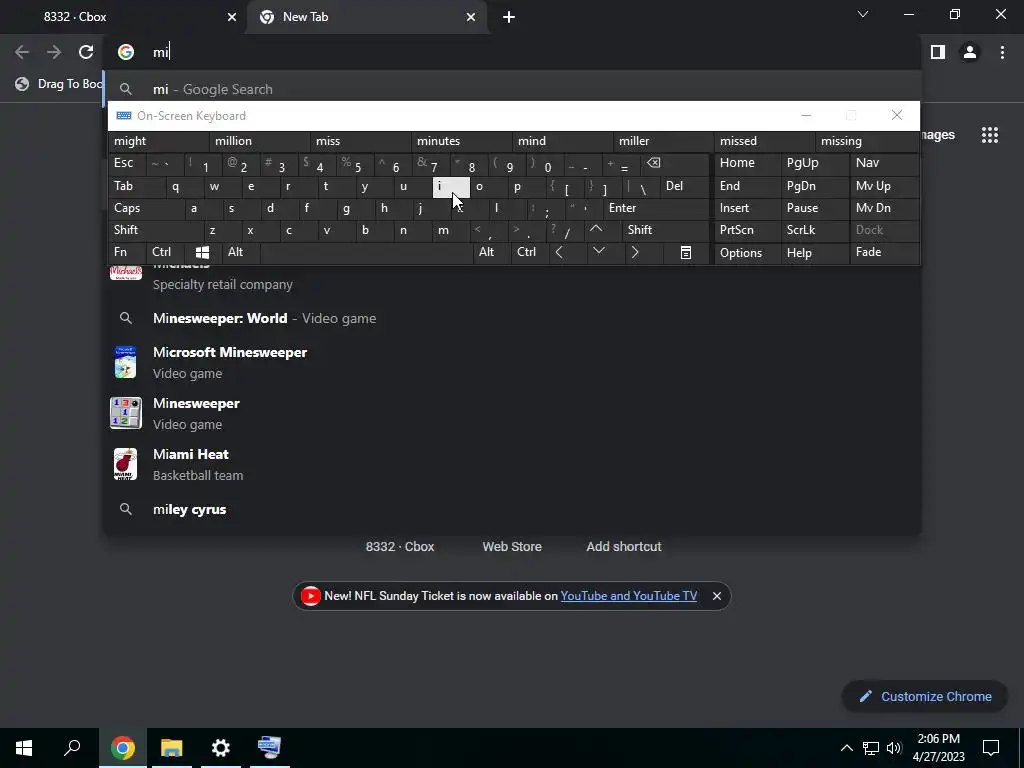Open Chrome's three-dot menu
The height and width of the screenshot is (768, 1024).
point(1002,52)
